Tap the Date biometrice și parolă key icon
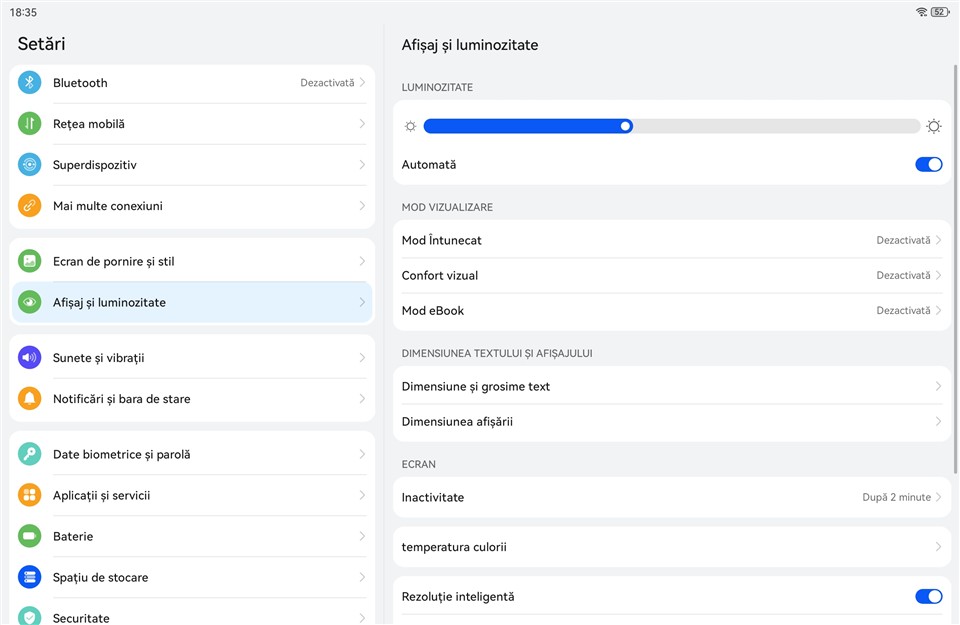The width and height of the screenshot is (960, 625). [x=30, y=454]
